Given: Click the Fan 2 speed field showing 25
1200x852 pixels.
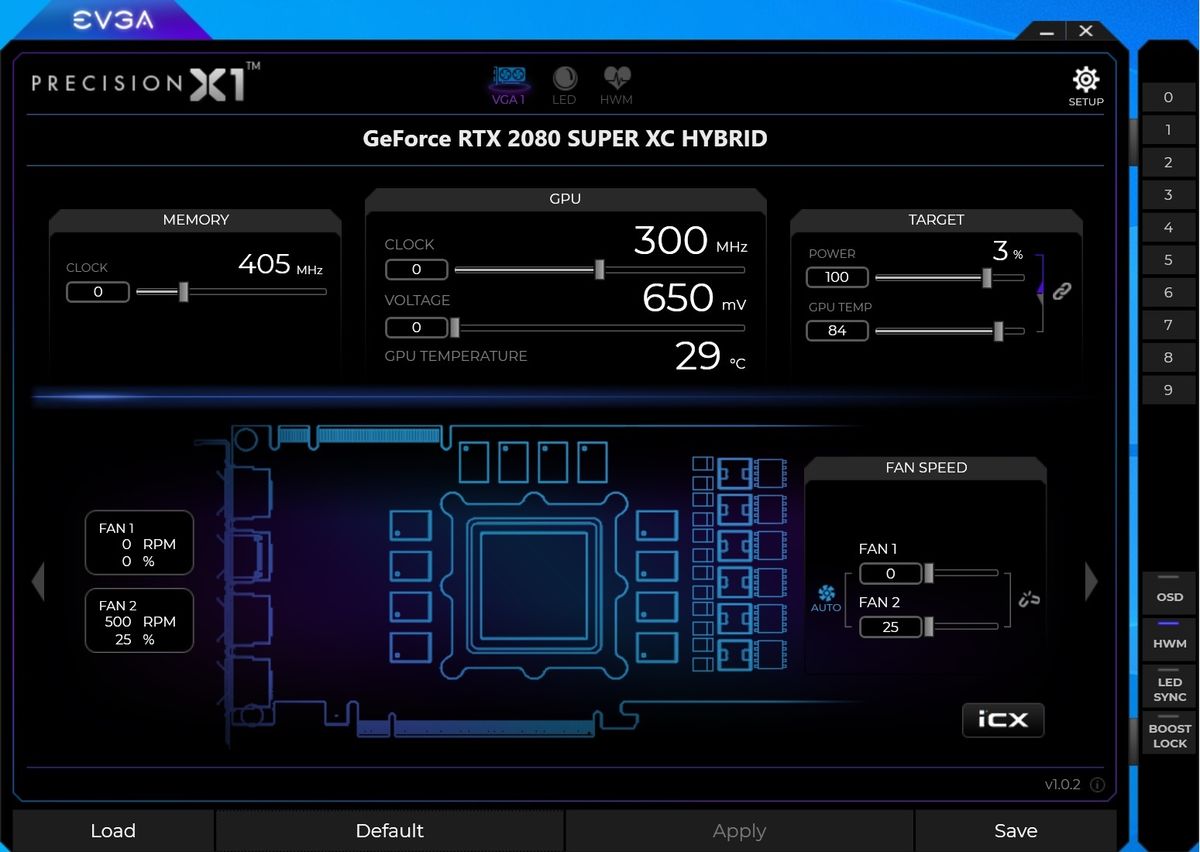Looking at the screenshot, I should click(890, 627).
